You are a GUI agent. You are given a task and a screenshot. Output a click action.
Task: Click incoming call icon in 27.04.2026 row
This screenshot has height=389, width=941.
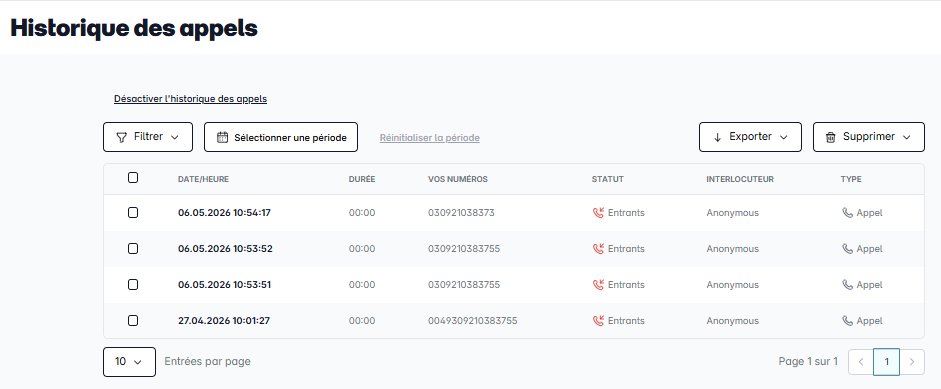(598, 321)
